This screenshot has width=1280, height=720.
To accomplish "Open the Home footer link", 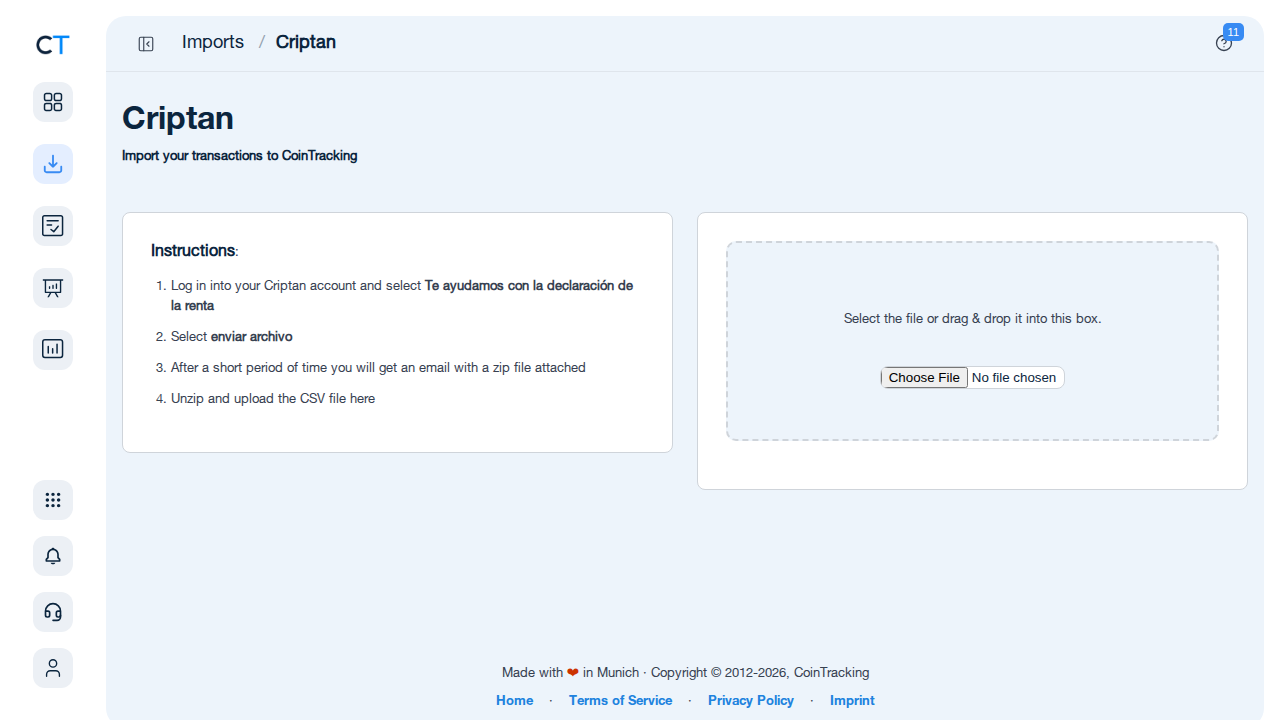I will tap(515, 700).
